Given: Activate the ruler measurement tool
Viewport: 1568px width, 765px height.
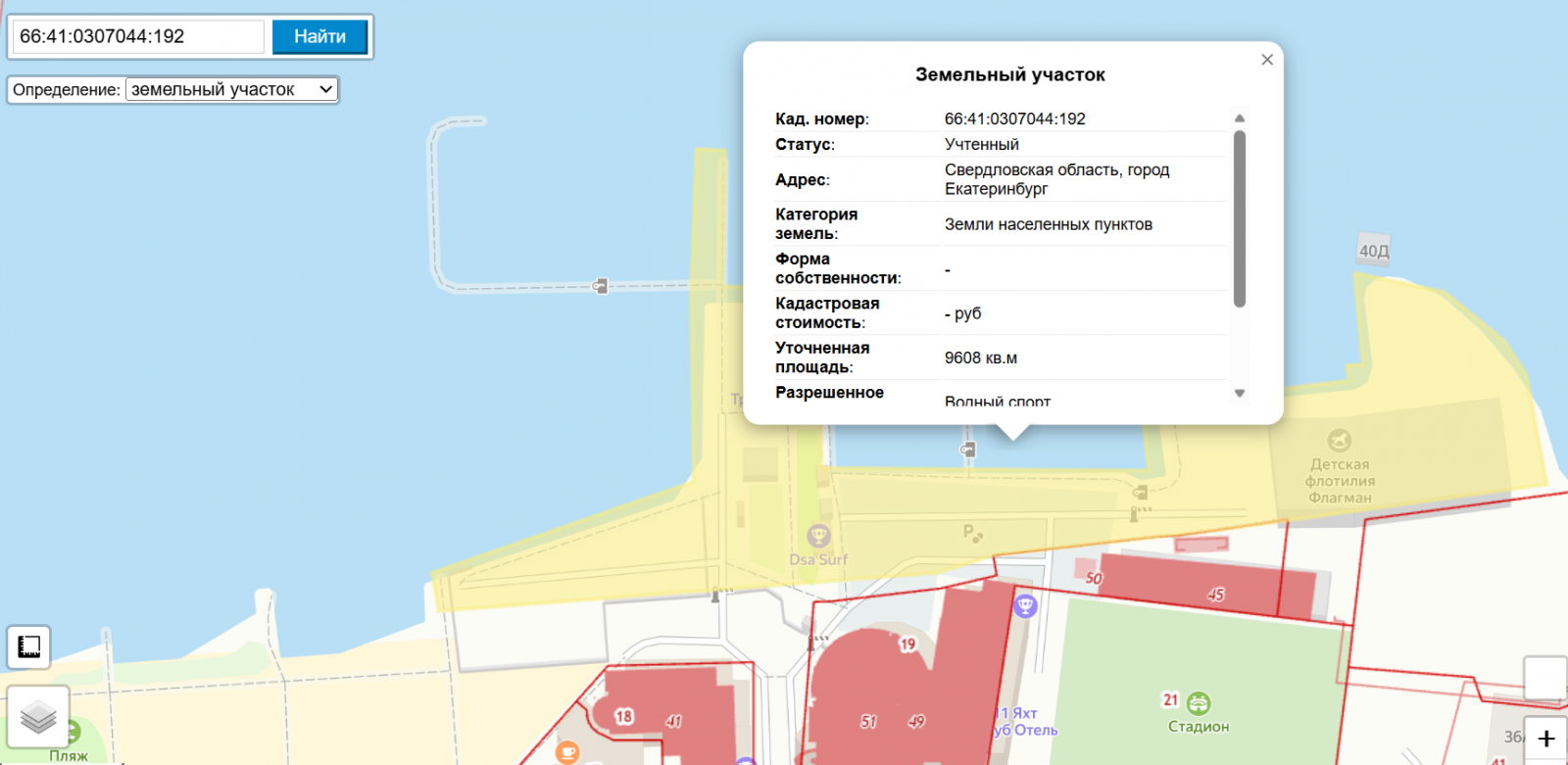Looking at the screenshot, I should (x=29, y=647).
